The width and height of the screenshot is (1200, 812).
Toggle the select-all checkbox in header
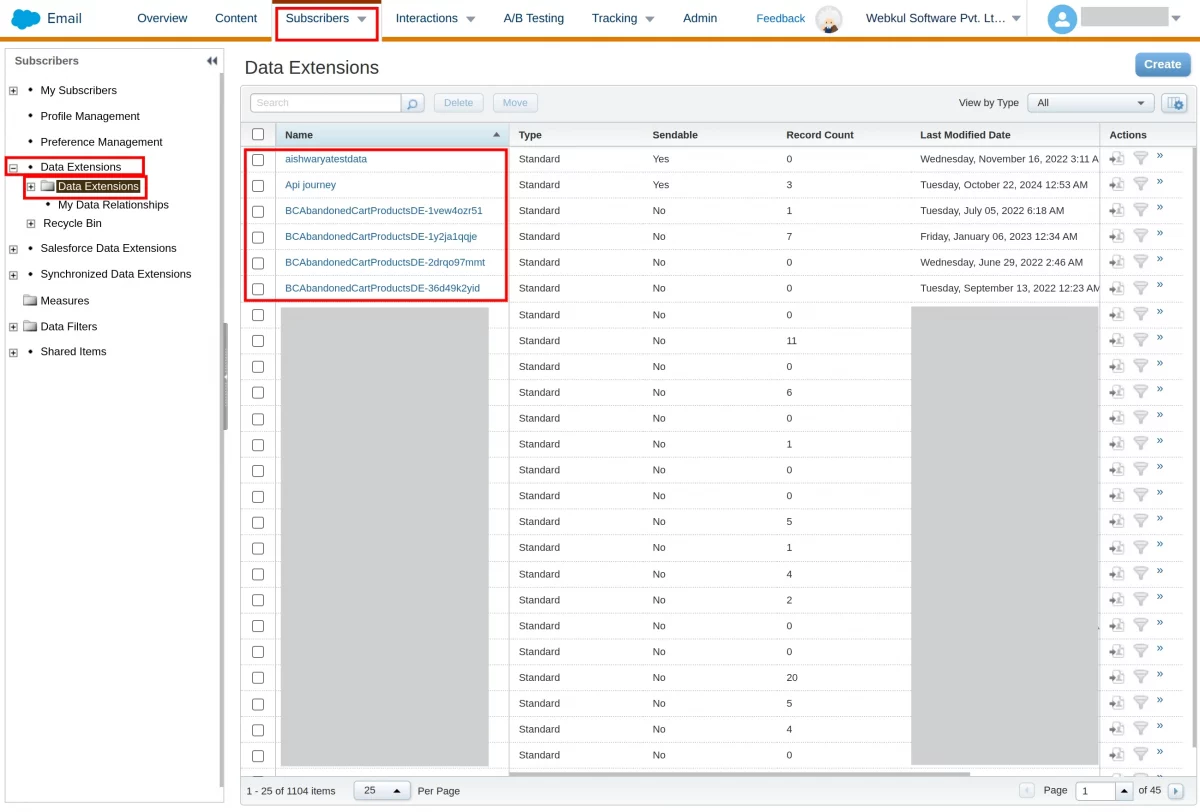[x=258, y=134]
